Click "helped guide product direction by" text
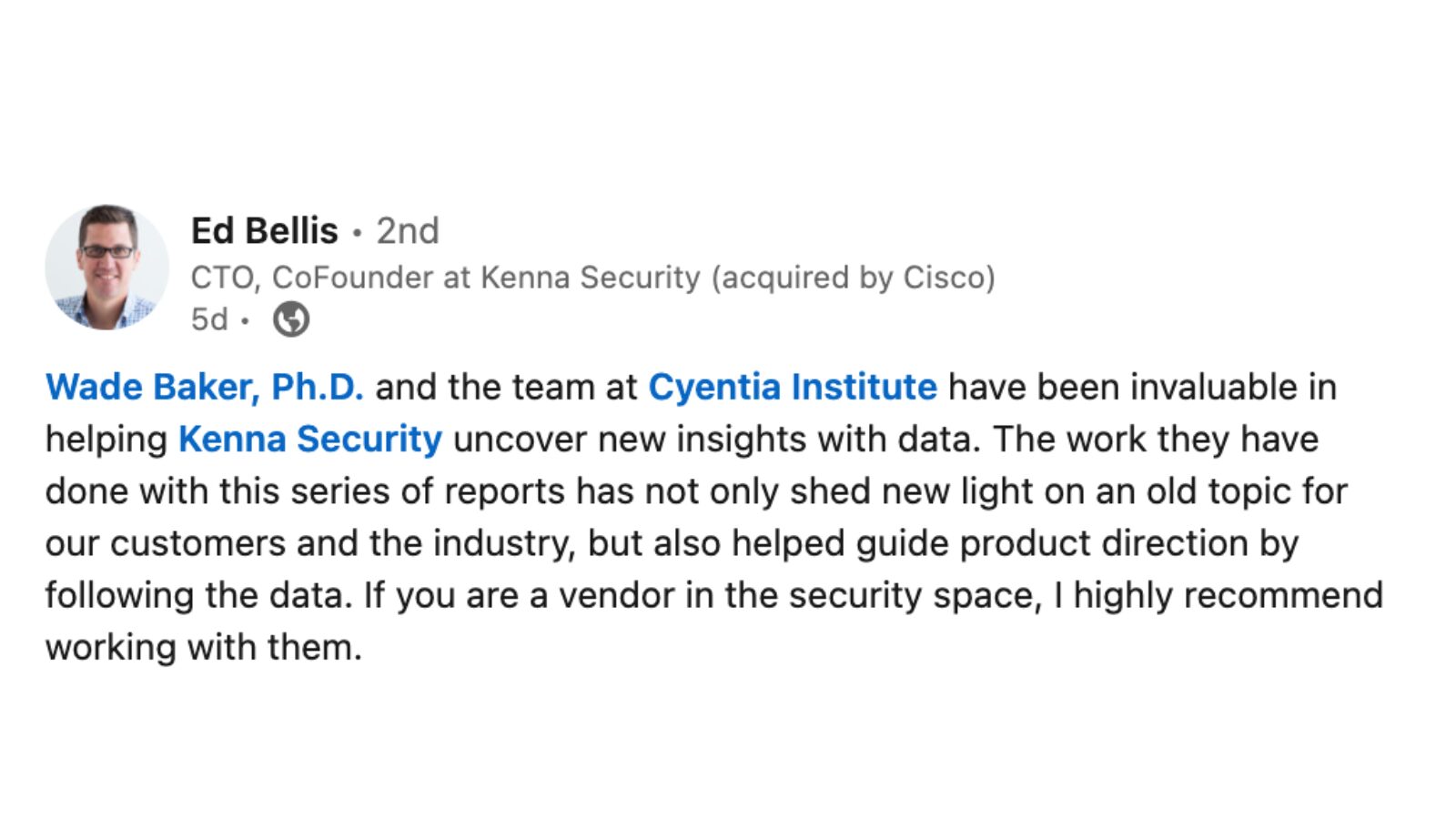 pos(1016,543)
